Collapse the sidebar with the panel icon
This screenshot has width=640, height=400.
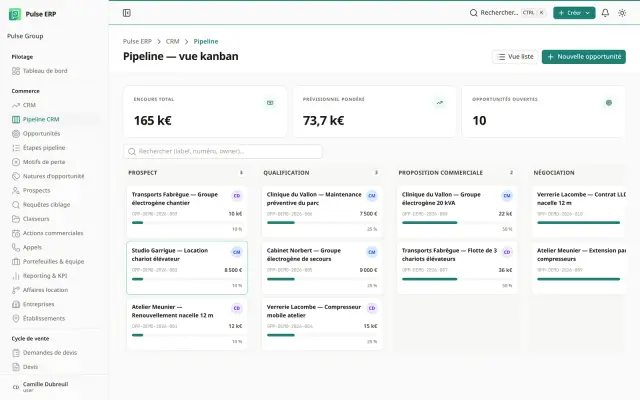127,13
